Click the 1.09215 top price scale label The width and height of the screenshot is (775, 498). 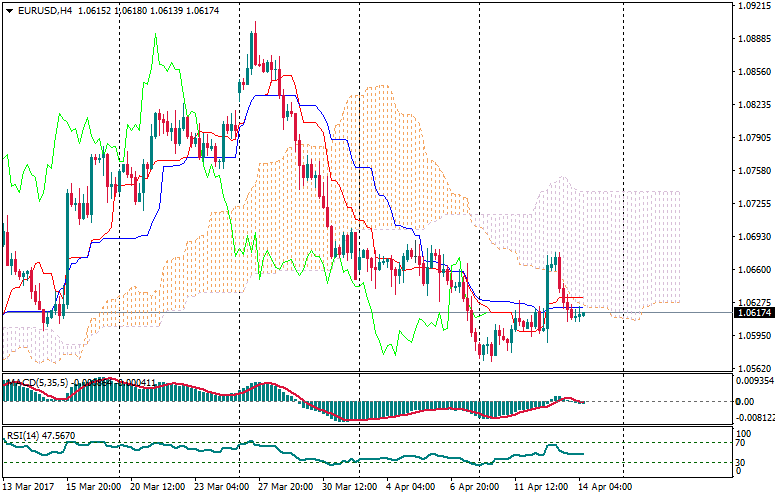tap(752, 6)
